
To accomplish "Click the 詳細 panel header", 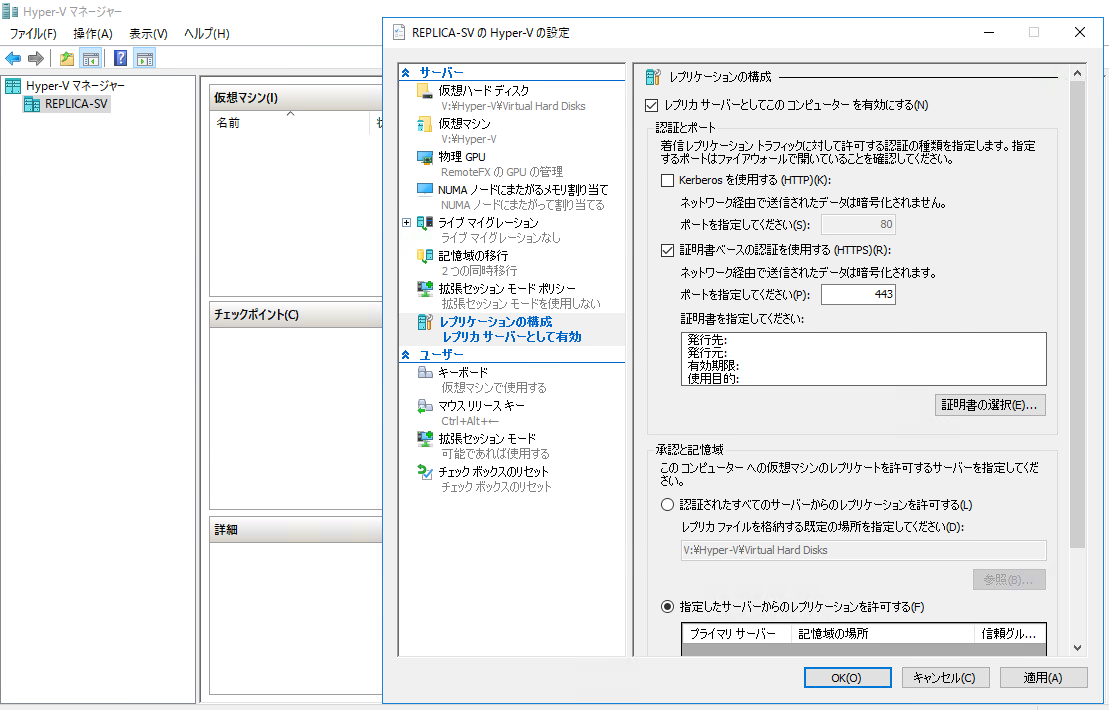I will pos(296,530).
